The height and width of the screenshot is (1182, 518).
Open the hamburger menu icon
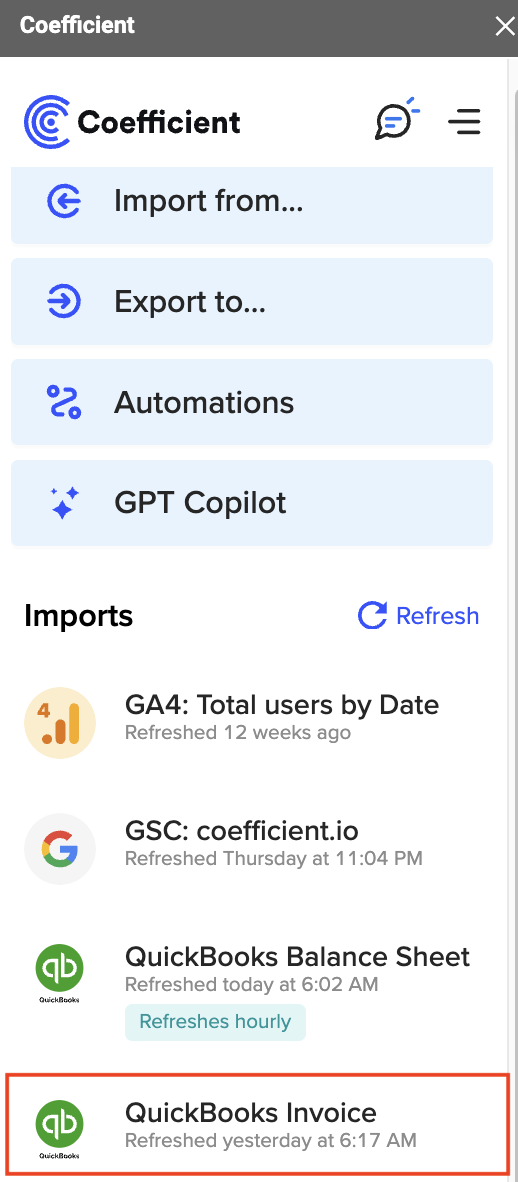[x=464, y=122]
